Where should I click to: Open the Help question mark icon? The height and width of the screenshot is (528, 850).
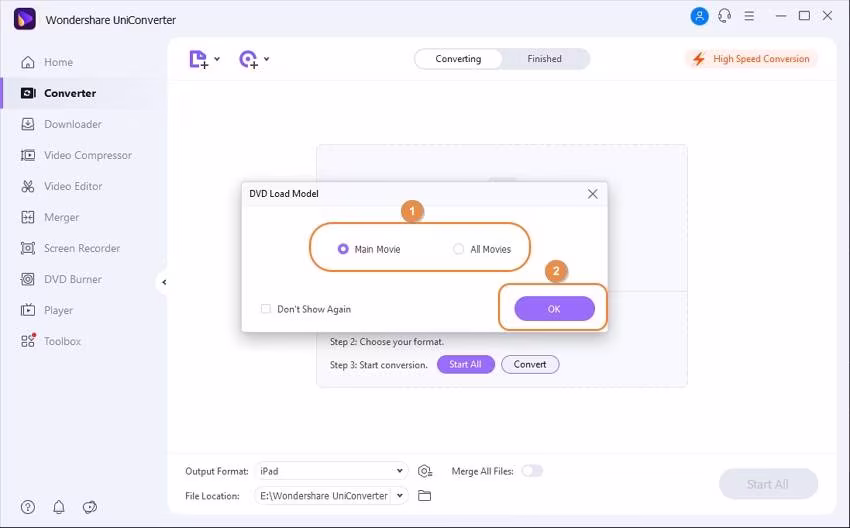(28, 507)
